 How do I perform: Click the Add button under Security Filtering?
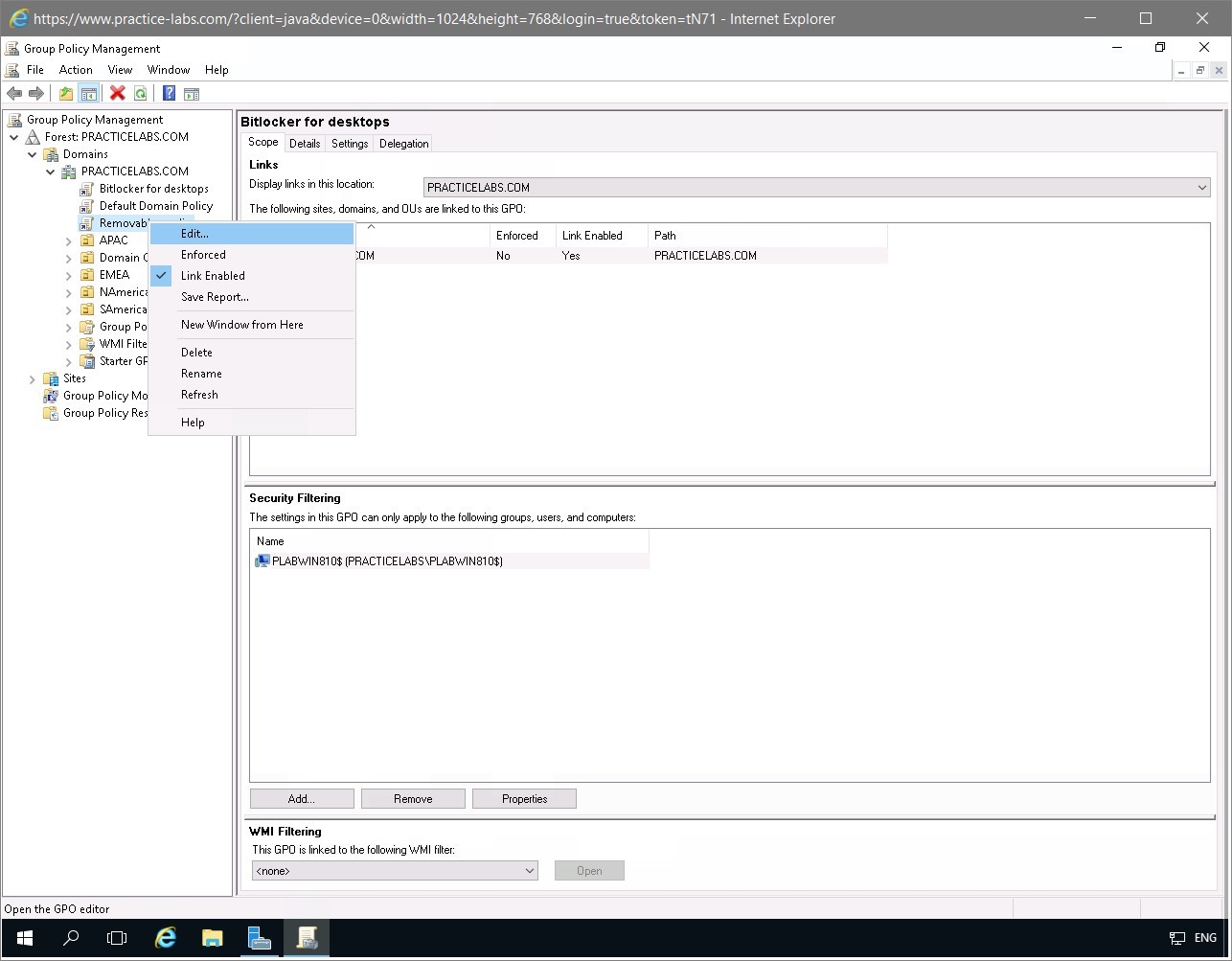click(x=301, y=798)
